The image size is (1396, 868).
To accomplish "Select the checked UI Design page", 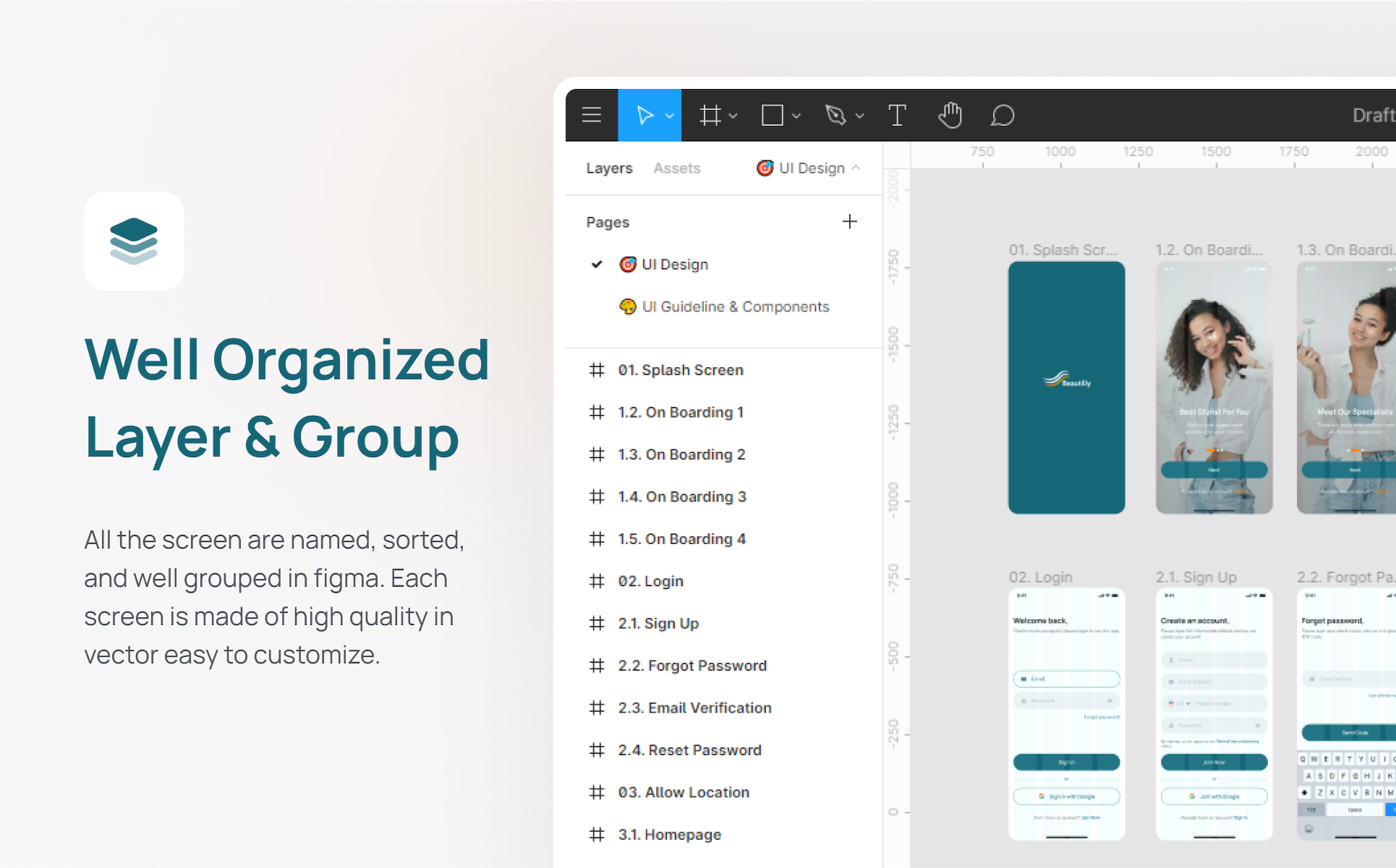I will [674, 265].
